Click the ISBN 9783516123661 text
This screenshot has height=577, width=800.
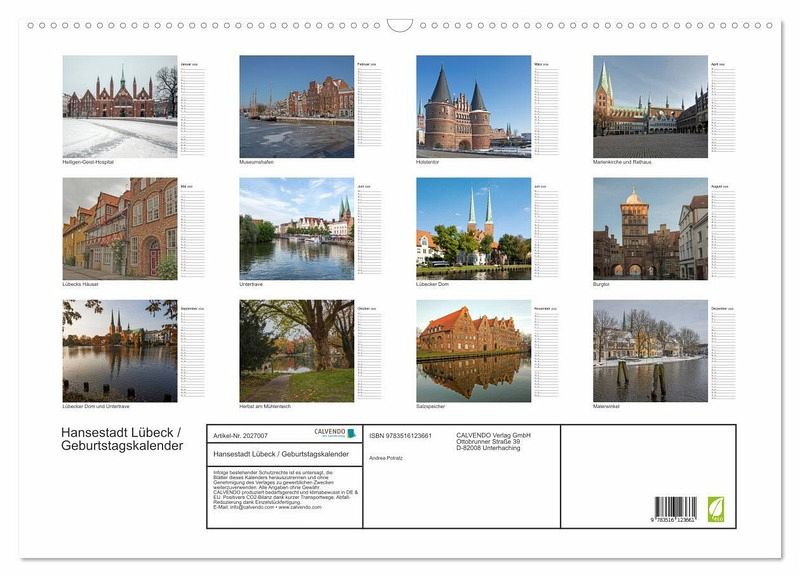400,436
